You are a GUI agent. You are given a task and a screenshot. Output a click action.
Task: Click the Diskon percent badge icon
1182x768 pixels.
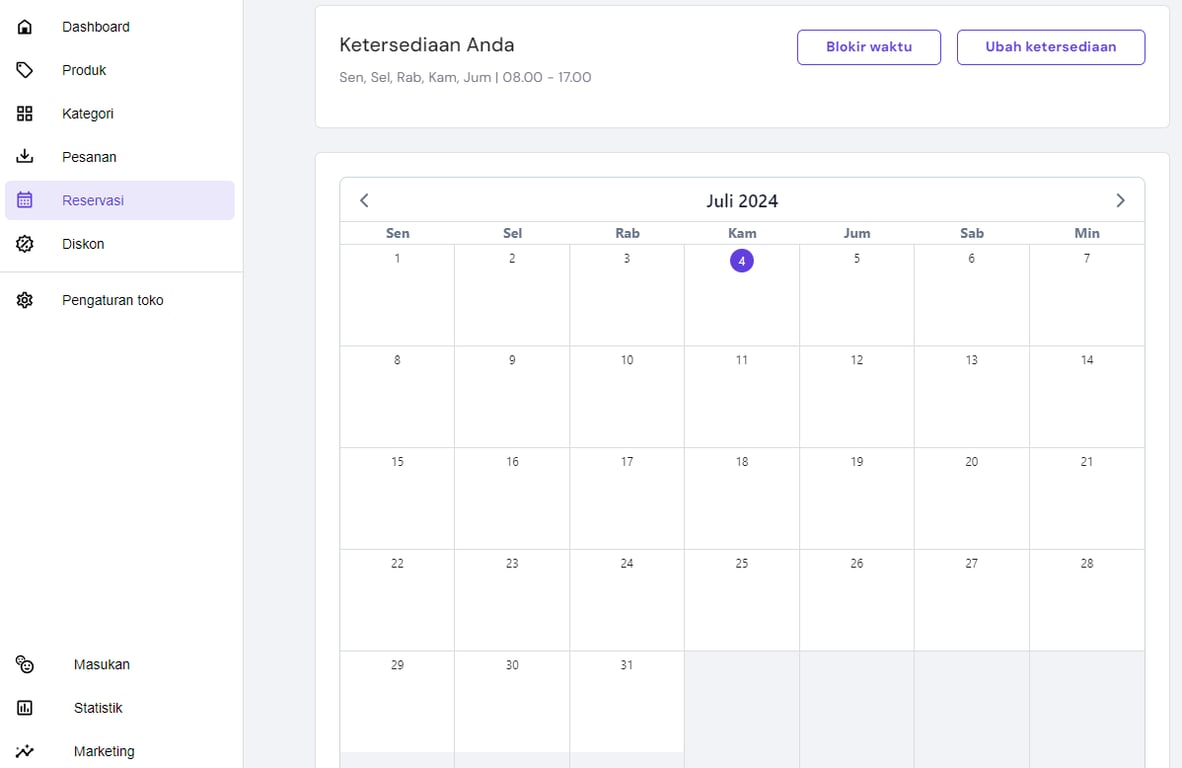click(x=25, y=244)
